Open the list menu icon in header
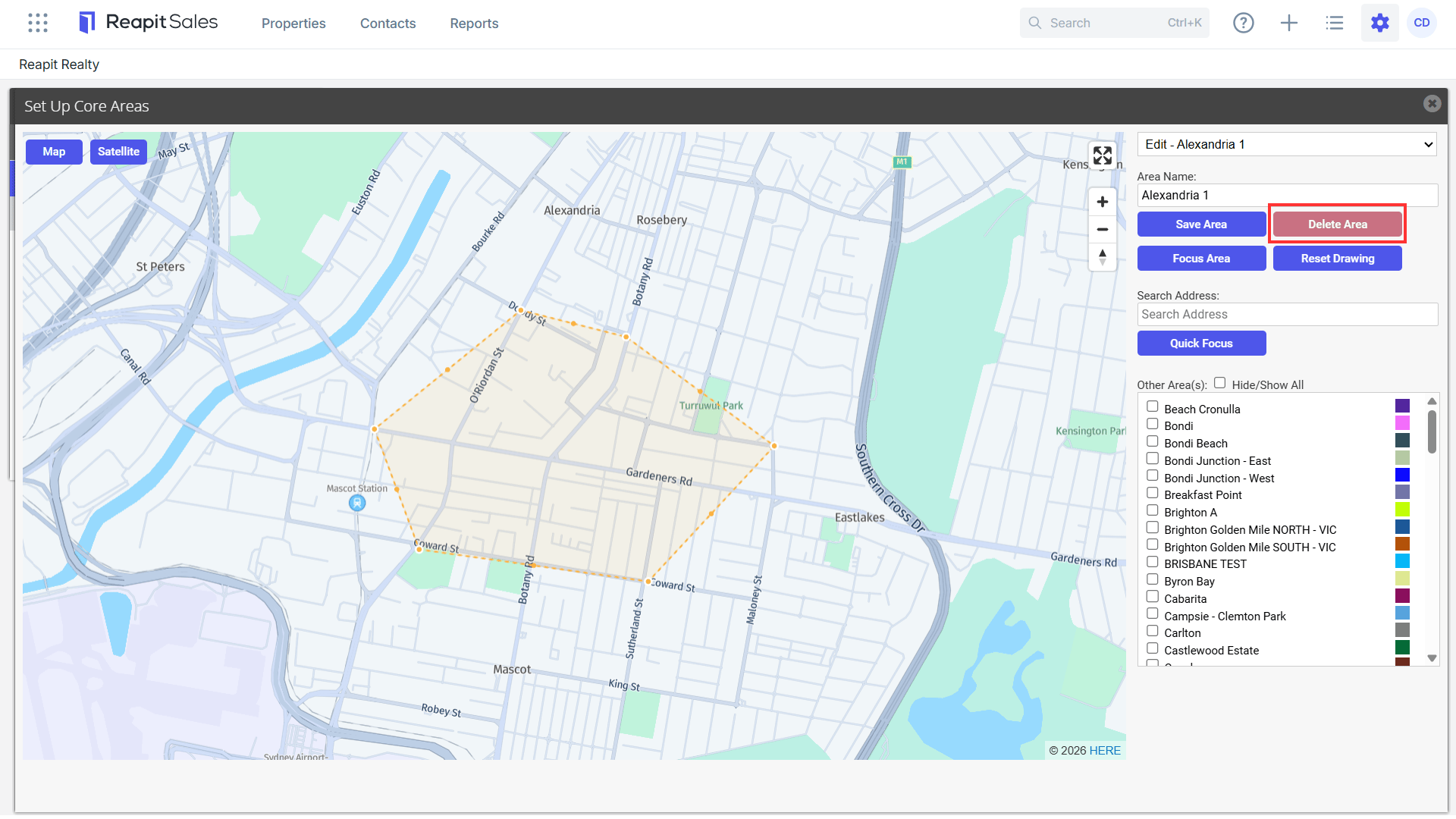 pyautogui.click(x=1335, y=23)
